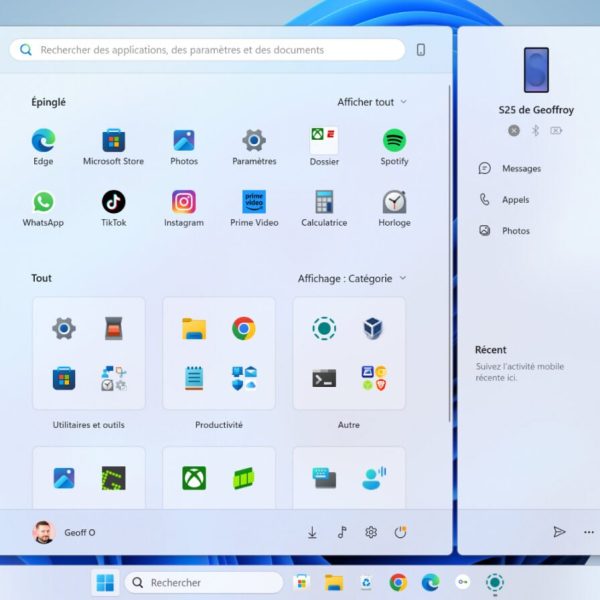Open Messages in phone panel

click(509, 168)
